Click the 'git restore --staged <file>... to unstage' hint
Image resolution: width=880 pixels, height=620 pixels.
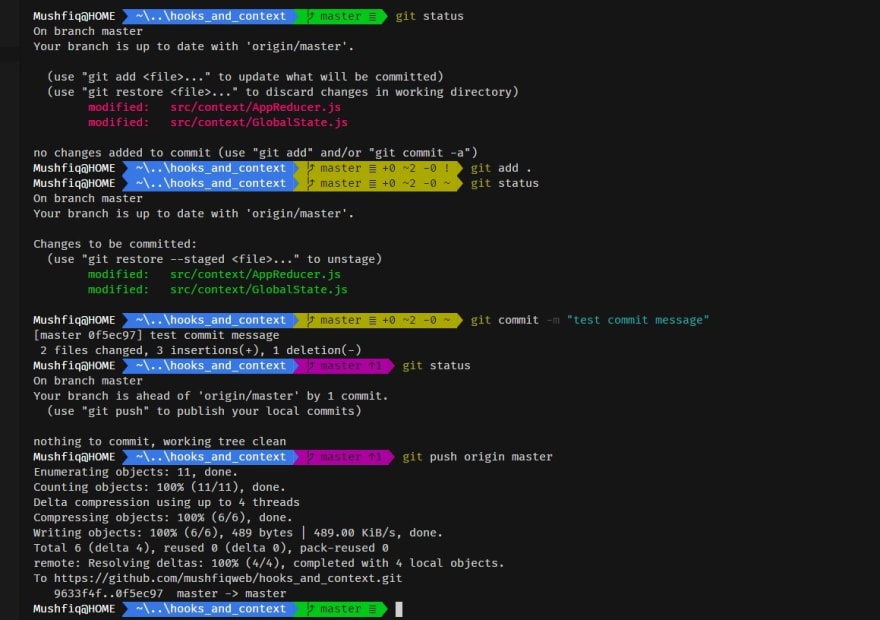pos(214,259)
